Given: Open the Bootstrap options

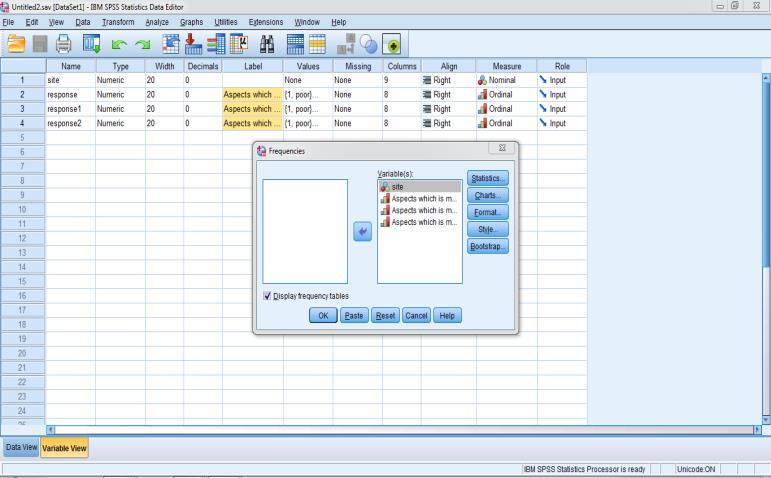Looking at the screenshot, I should pyautogui.click(x=487, y=246).
